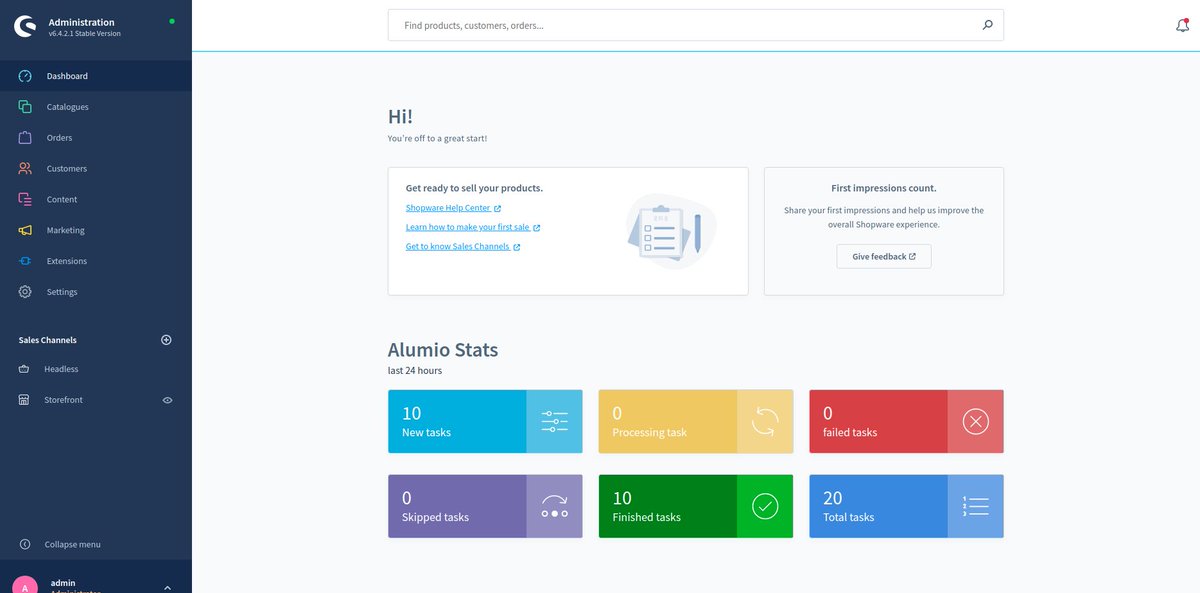Open Content menu item
The image size is (1200, 593).
click(96, 199)
